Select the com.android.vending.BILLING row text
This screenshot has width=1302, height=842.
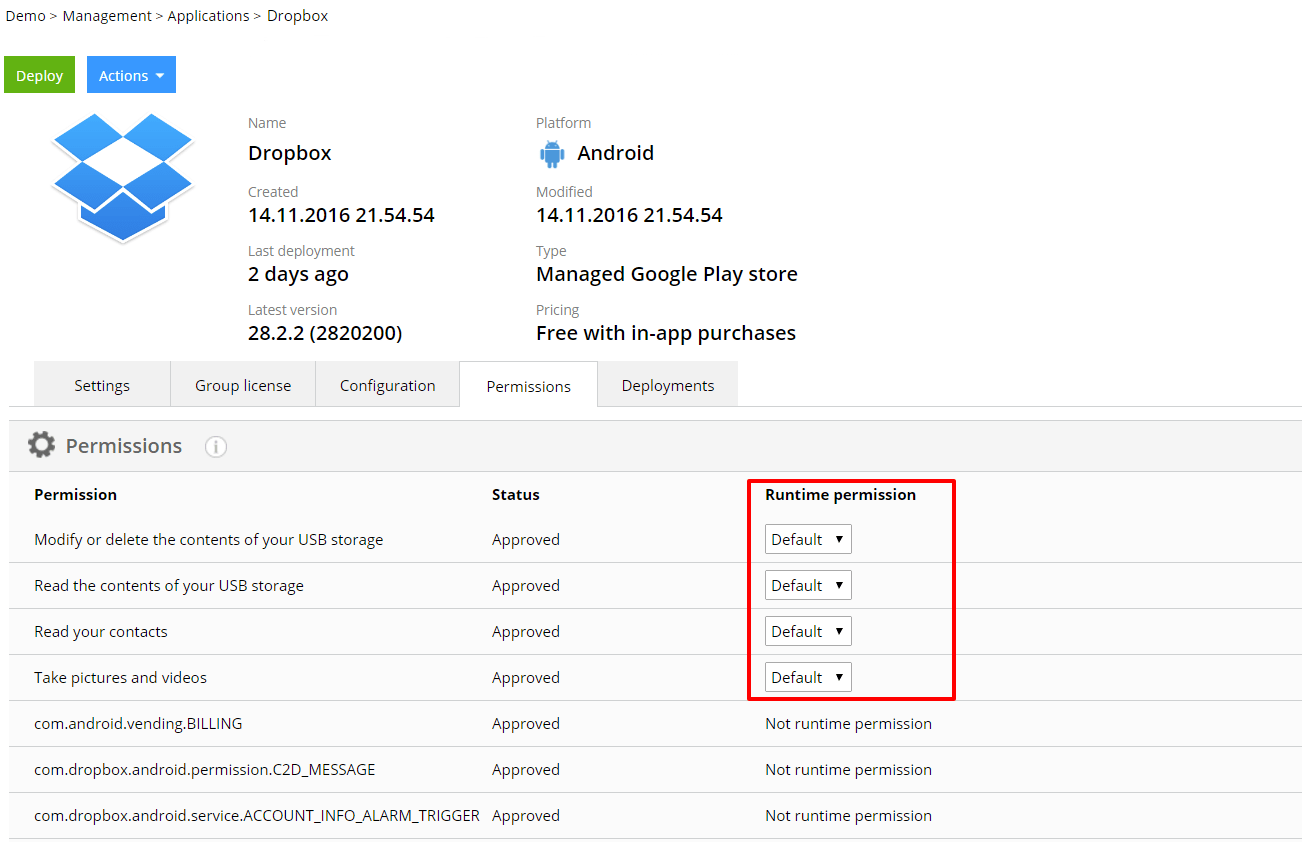click(x=138, y=723)
